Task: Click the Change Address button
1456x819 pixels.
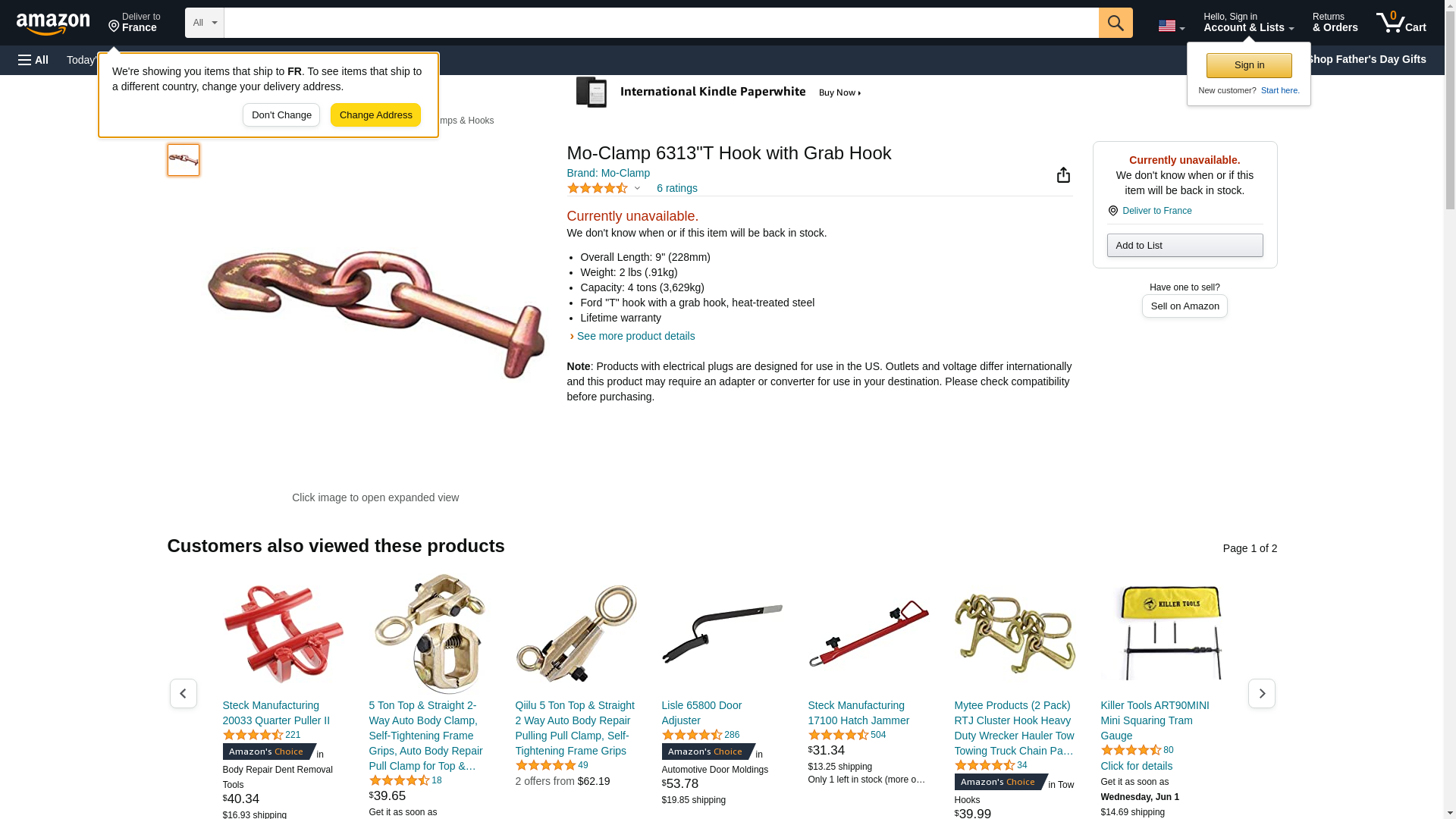Action: (x=375, y=115)
